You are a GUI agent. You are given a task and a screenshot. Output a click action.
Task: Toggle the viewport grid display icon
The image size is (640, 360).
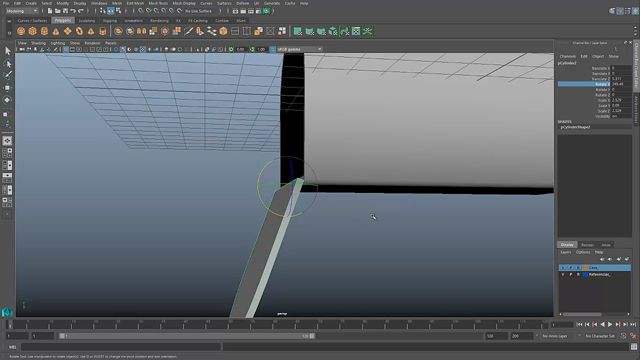click(66, 49)
